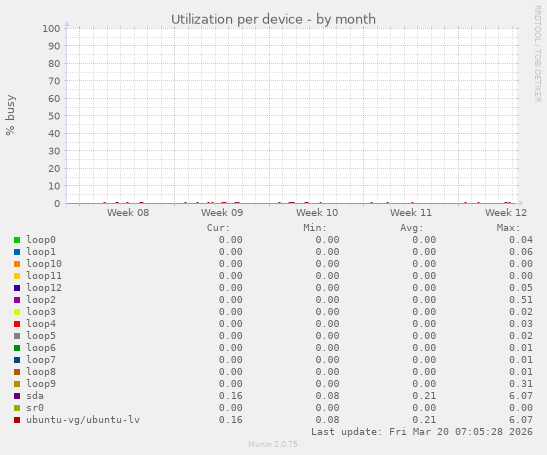Click the loop11 yellow color swatch
This screenshot has width=547, height=455.
[x=17, y=276]
